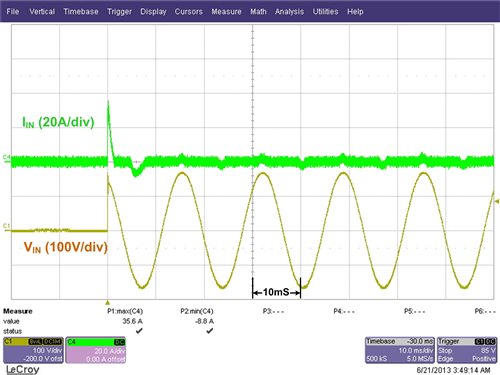
Task: Click the trigger level arrow on right edge
Action: 497,201
